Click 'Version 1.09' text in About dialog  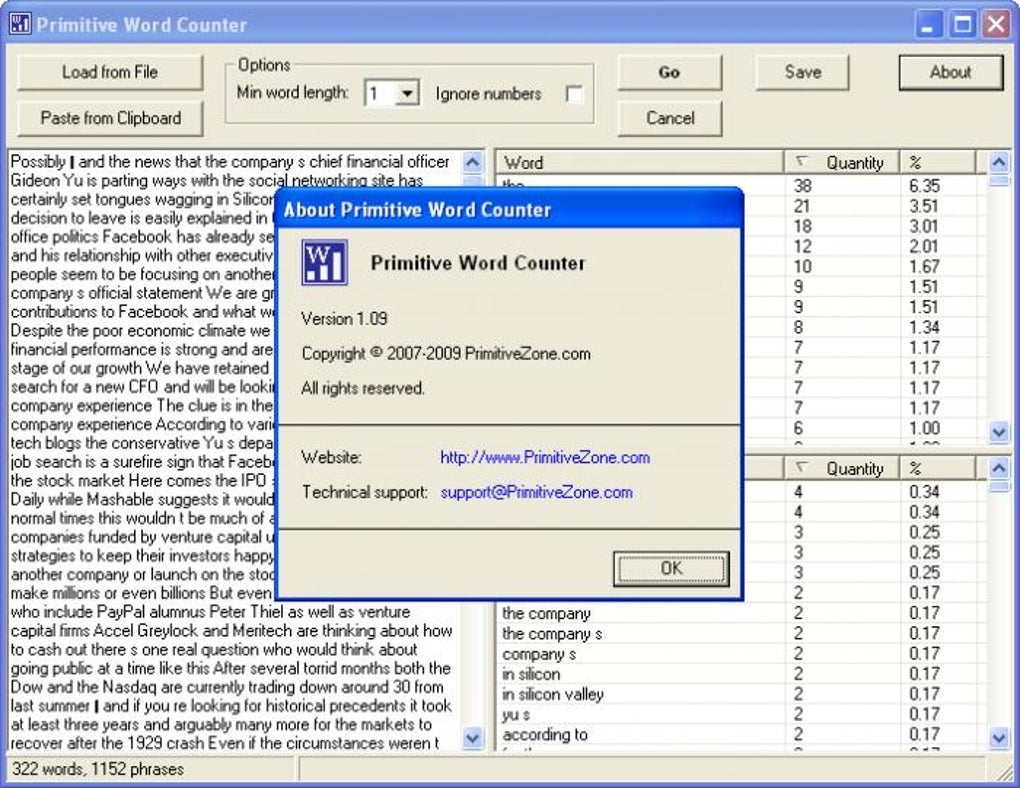(x=344, y=319)
